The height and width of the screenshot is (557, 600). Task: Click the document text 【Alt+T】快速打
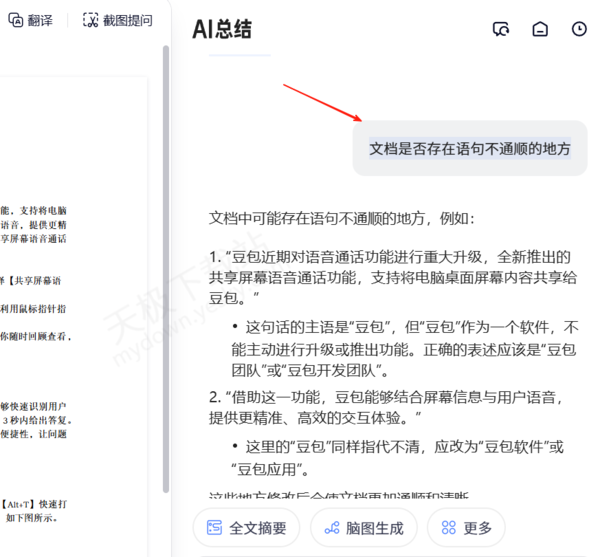34,504
